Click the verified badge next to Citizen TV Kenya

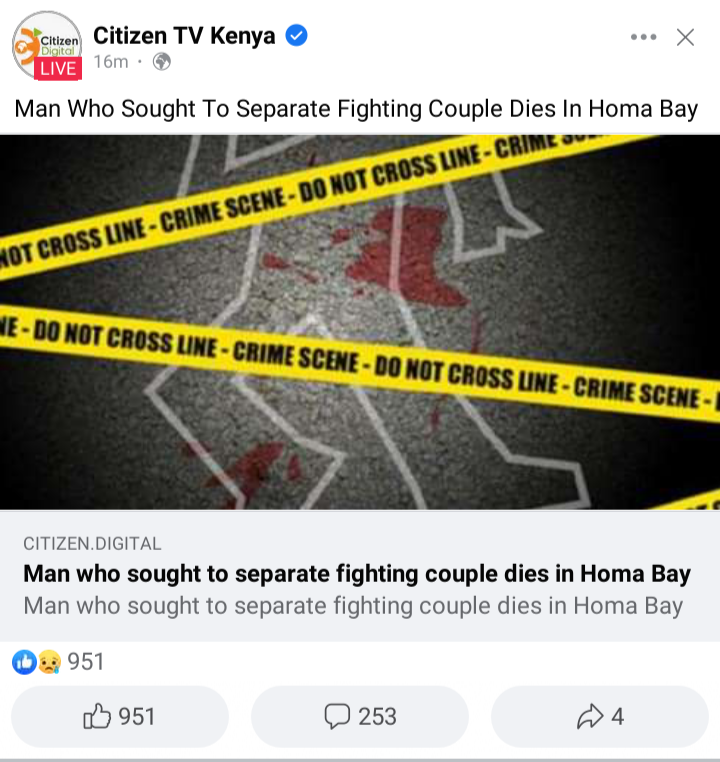296,35
